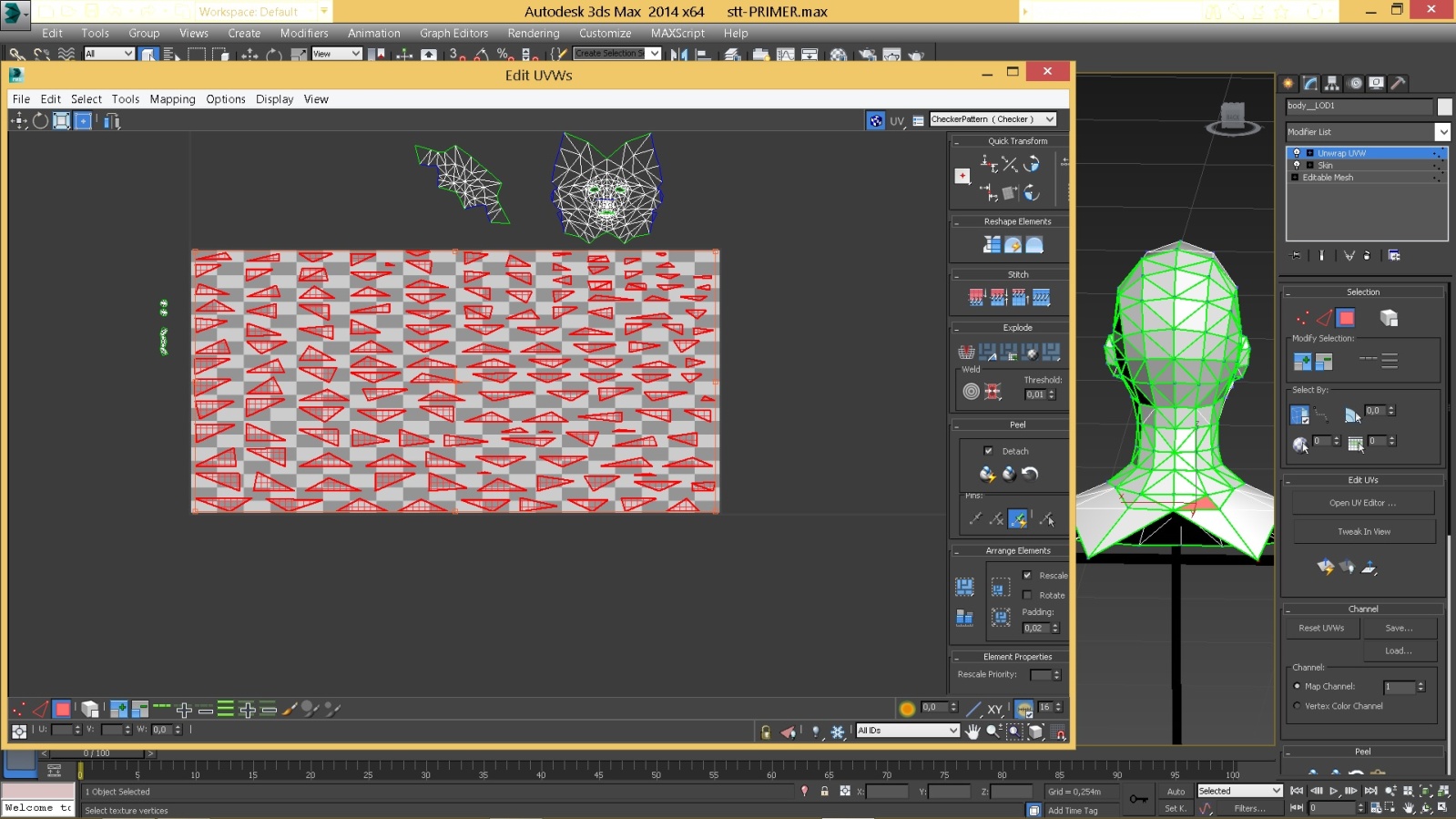Select Edge sub-object mode in UV editor bottom bar

click(x=40, y=709)
